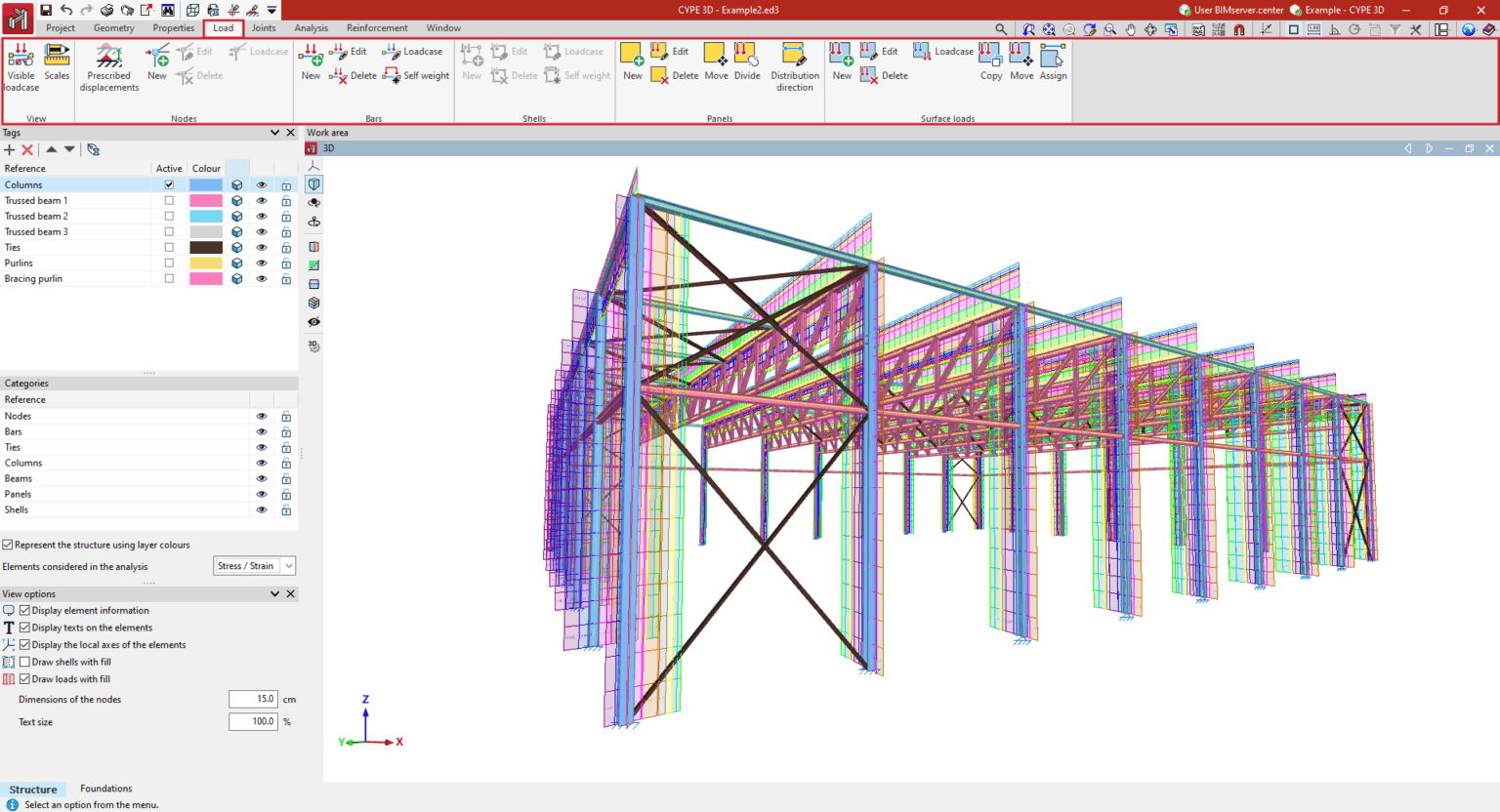Collapse the Tags panel with its chevron
The width and height of the screenshot is (1500, 812).
pyautogui.click(x=274, y=132)
